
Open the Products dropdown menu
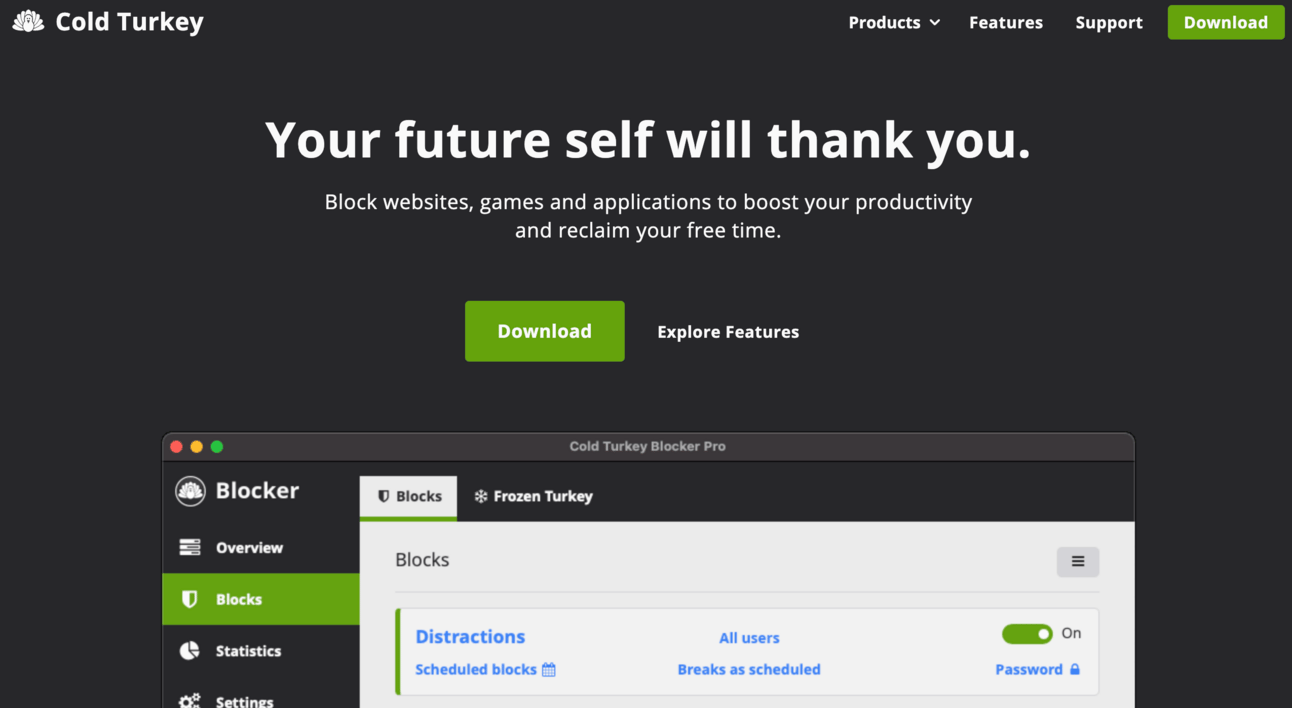pos(894,22)
